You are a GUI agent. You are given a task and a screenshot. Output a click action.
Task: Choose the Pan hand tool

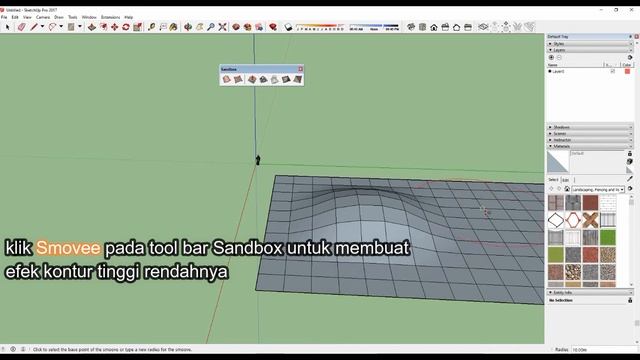click(200, 27)
